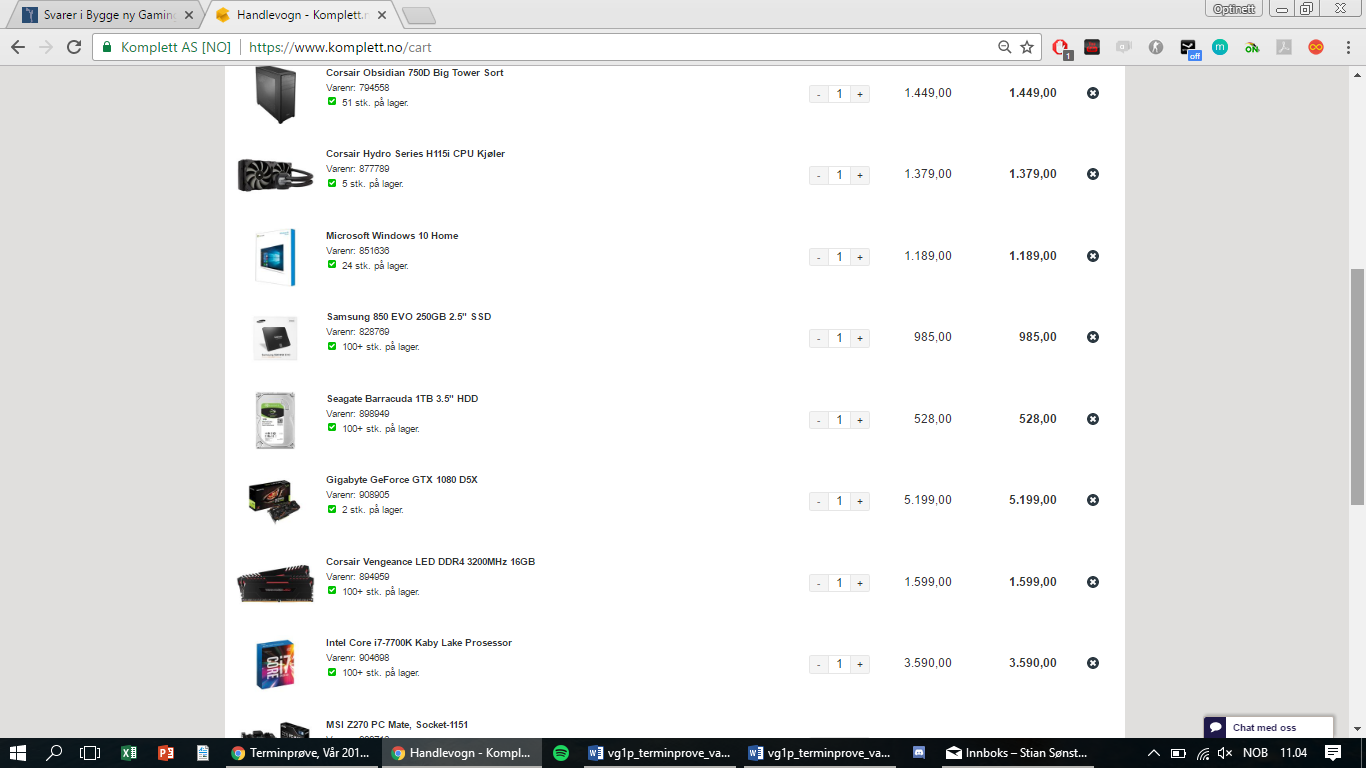The image size is (1366, 768).
Task: Remove Gigabyte GTX 1080 from cart
Action: coord(1093,500)
